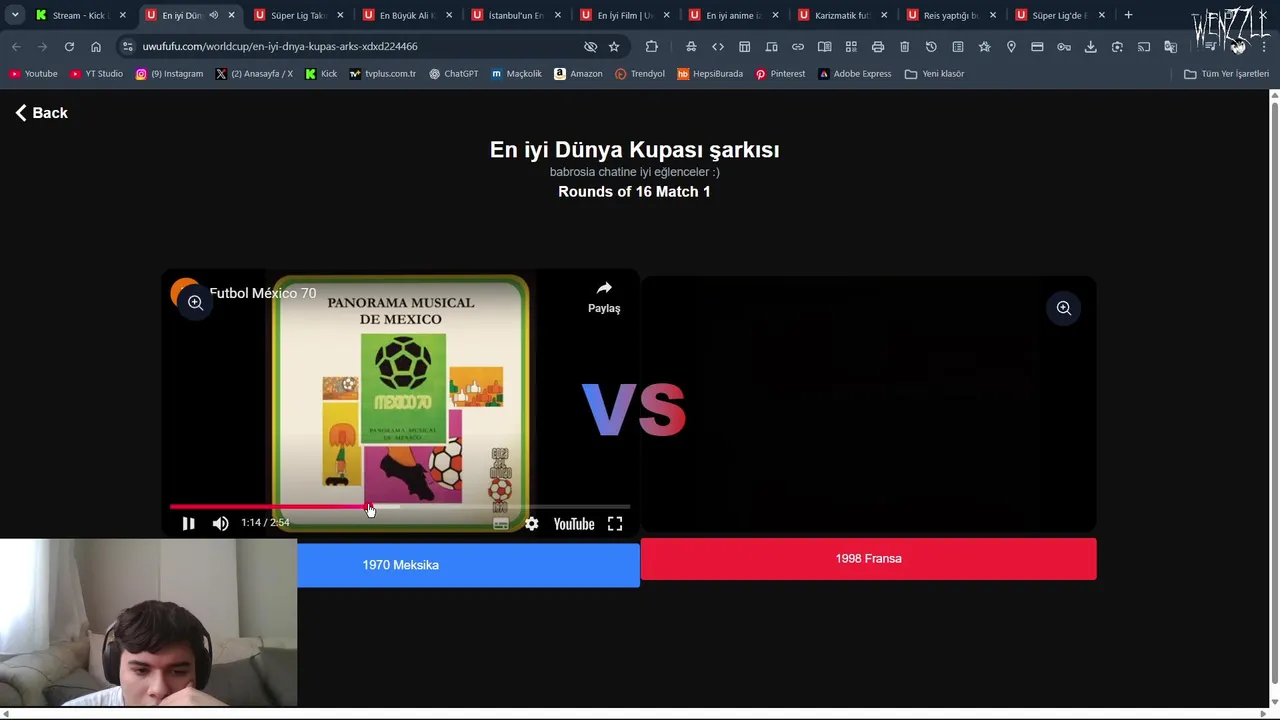Open the Chrome three-dot menu
Image resolution: width=1280 pixels, height=720 pixels.
pyautogui.click(x=1264, y=46)
